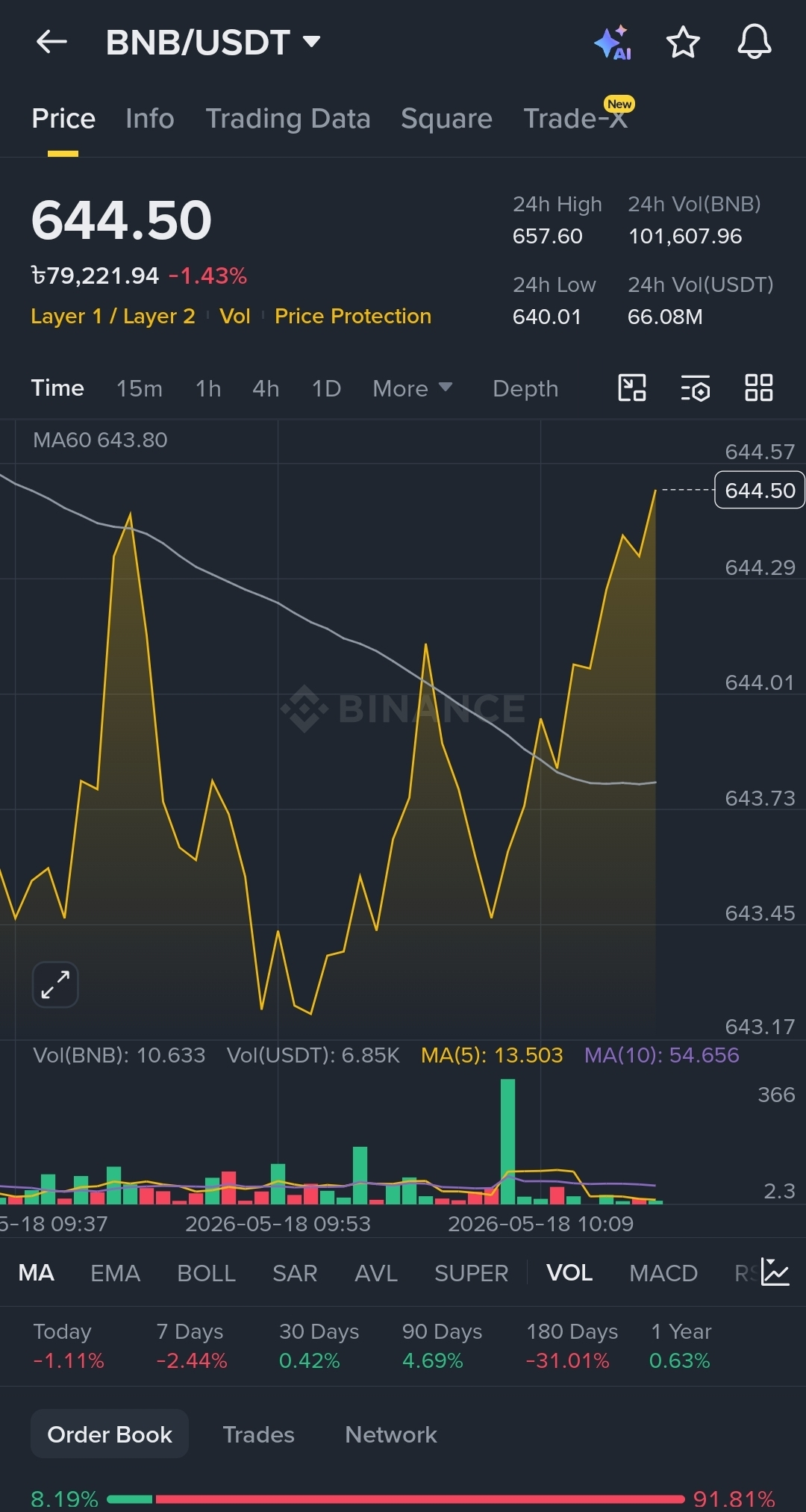Tap the 24h Low value 640.01
The image size is (806, 1512).
pos(547,317)
